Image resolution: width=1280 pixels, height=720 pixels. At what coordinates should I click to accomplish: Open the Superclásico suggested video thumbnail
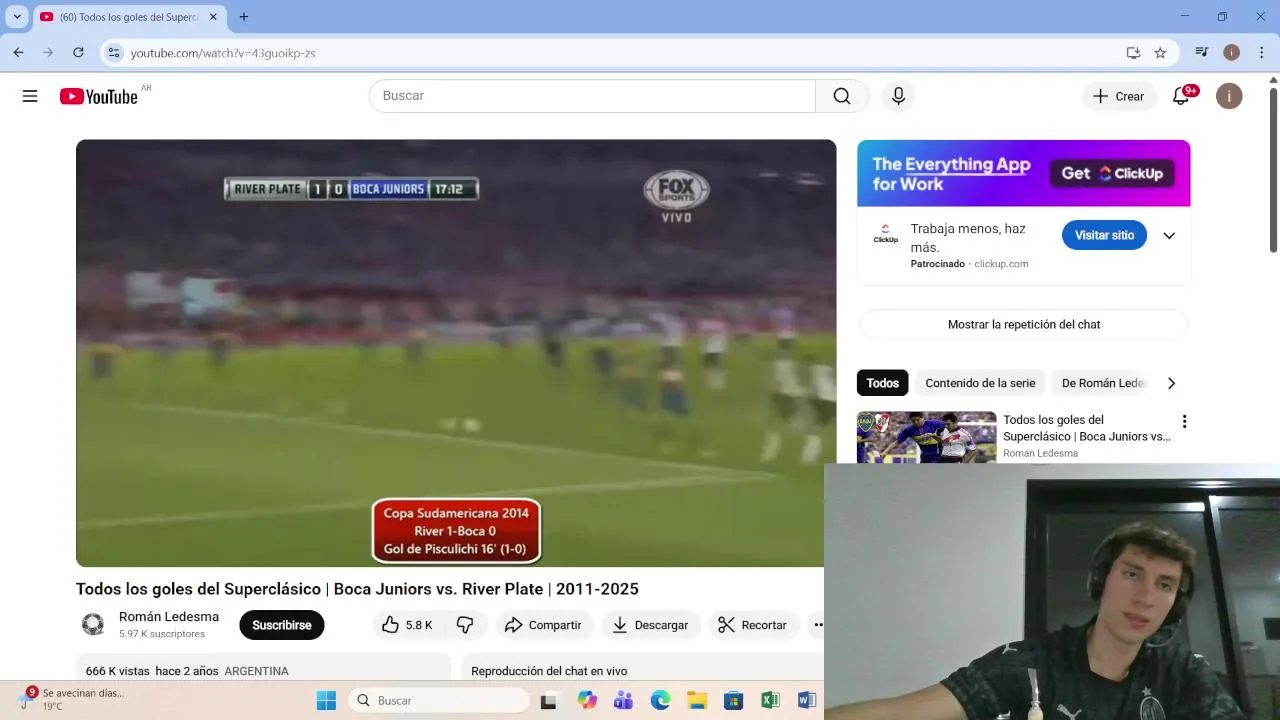tap(927, 437)
